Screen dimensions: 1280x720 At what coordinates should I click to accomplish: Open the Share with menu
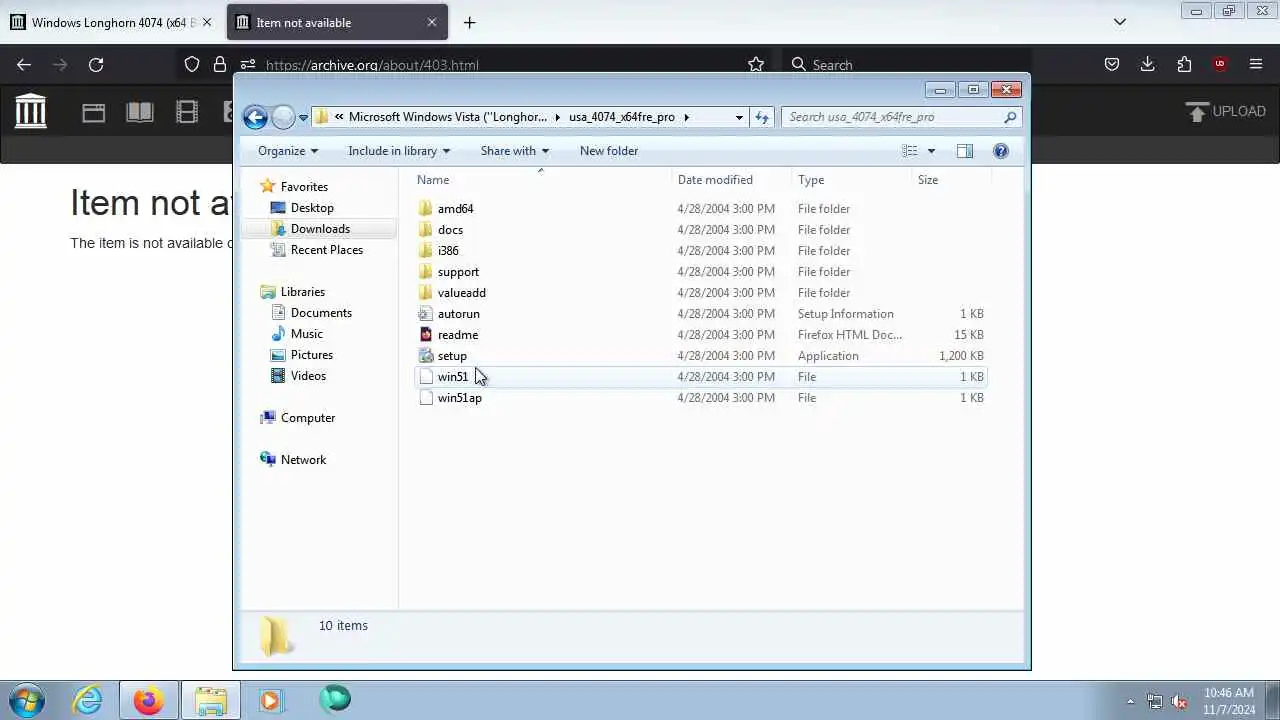coord(514,151)
